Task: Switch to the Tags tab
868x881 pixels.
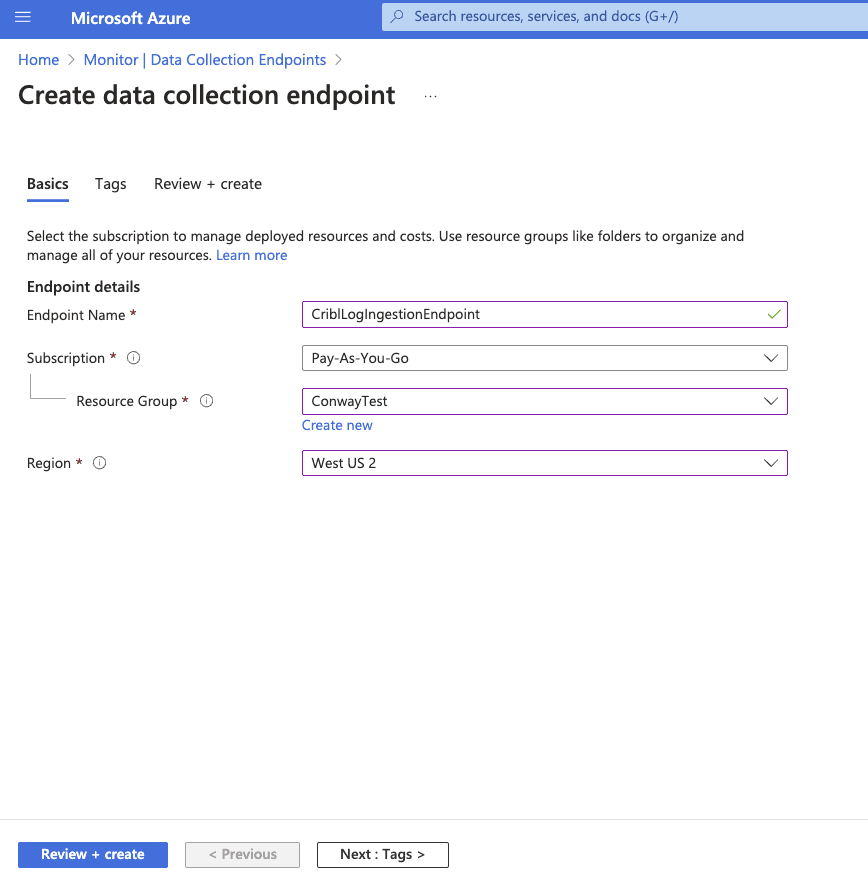Action: pos(110,184)
